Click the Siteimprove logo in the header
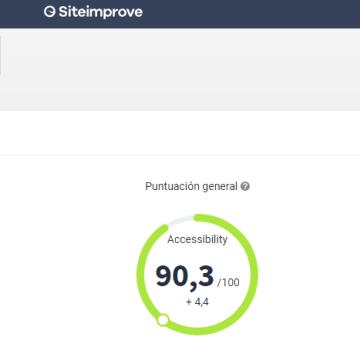This screenshot has width=360, height=360. point(93,12)
